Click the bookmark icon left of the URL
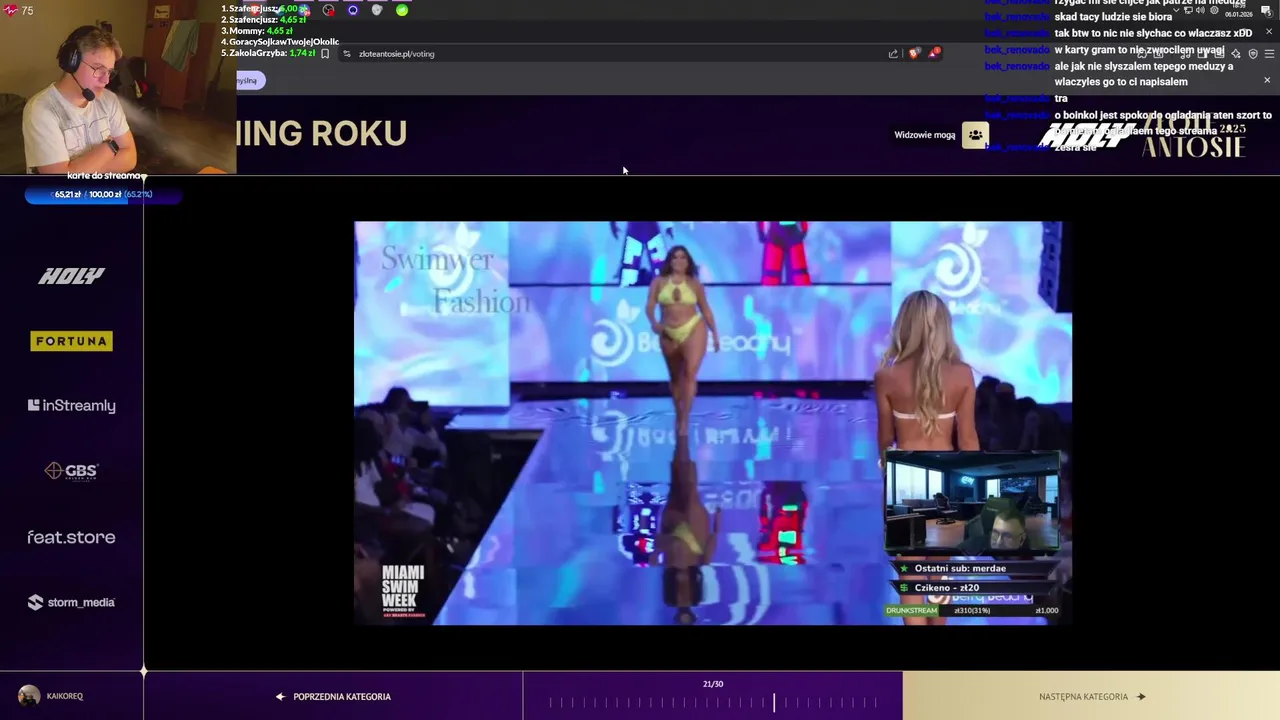Screen dimensions: 1280x720 325,54
